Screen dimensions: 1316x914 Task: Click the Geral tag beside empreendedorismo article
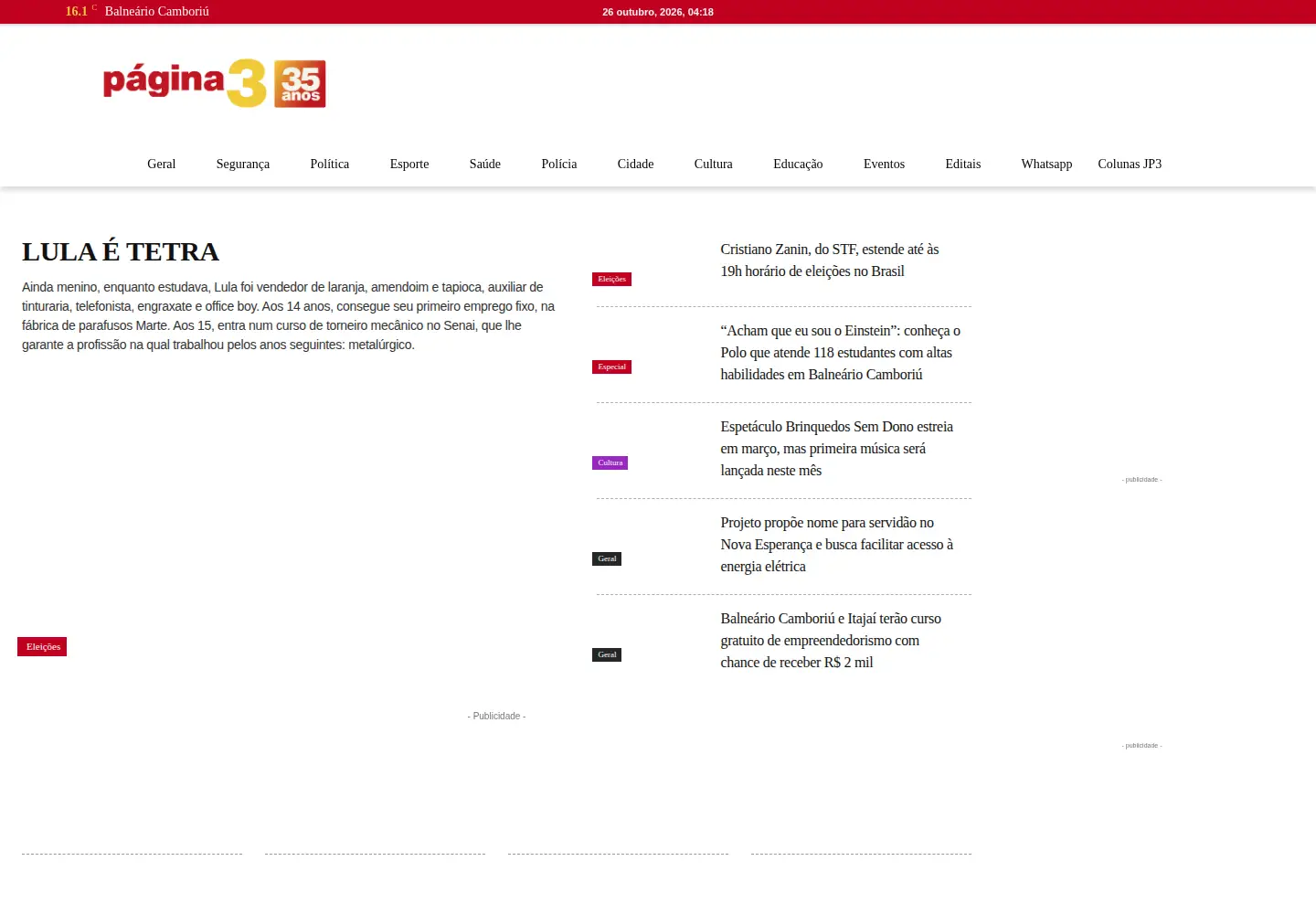click(607, 655)
